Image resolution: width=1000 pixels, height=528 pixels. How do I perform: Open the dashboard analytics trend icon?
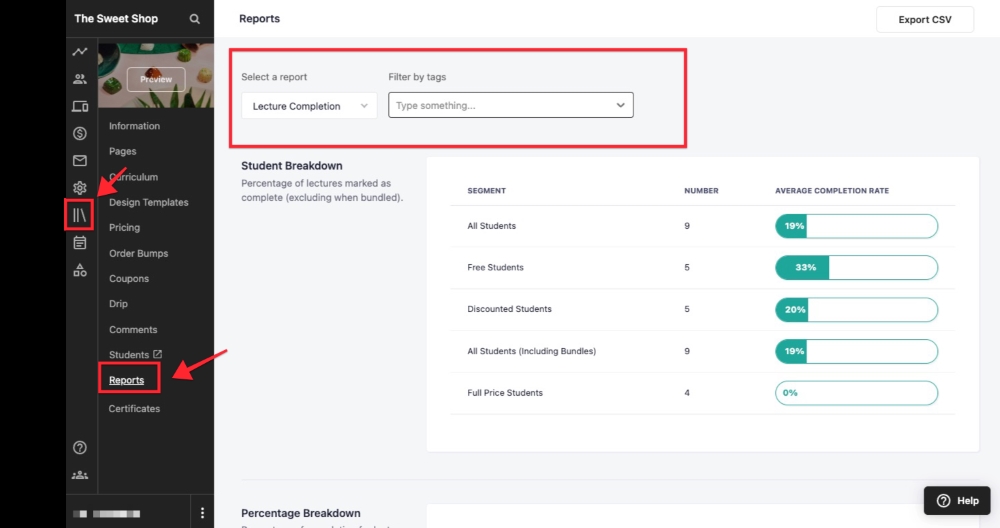tap(80, 52)
